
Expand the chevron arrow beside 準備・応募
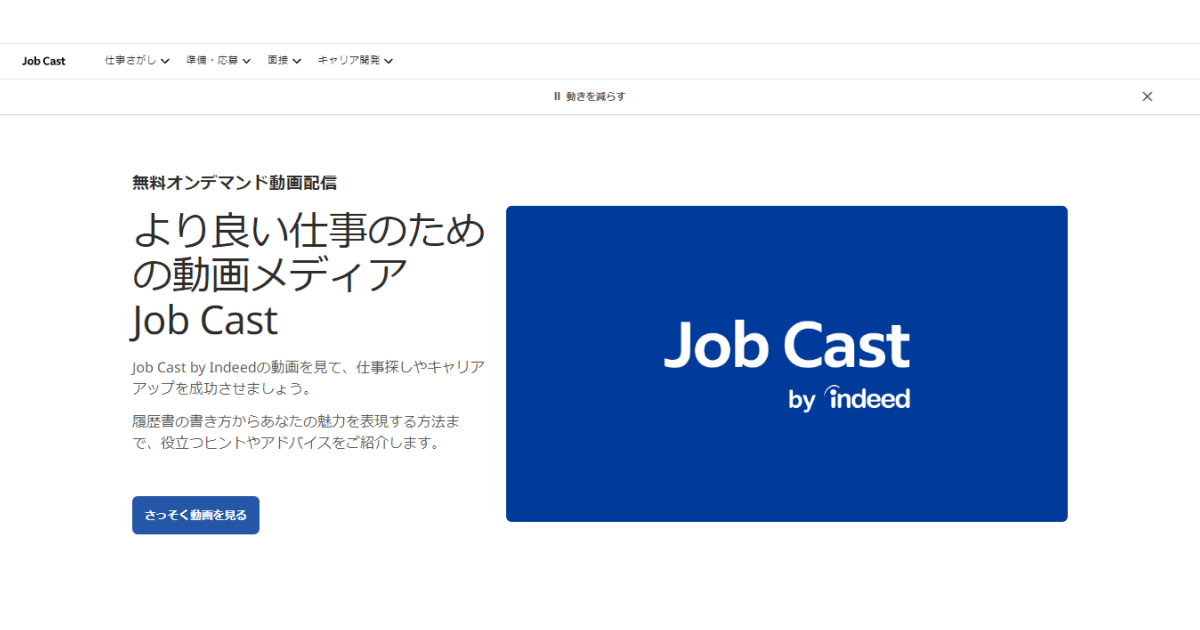(x=246, y=61)
